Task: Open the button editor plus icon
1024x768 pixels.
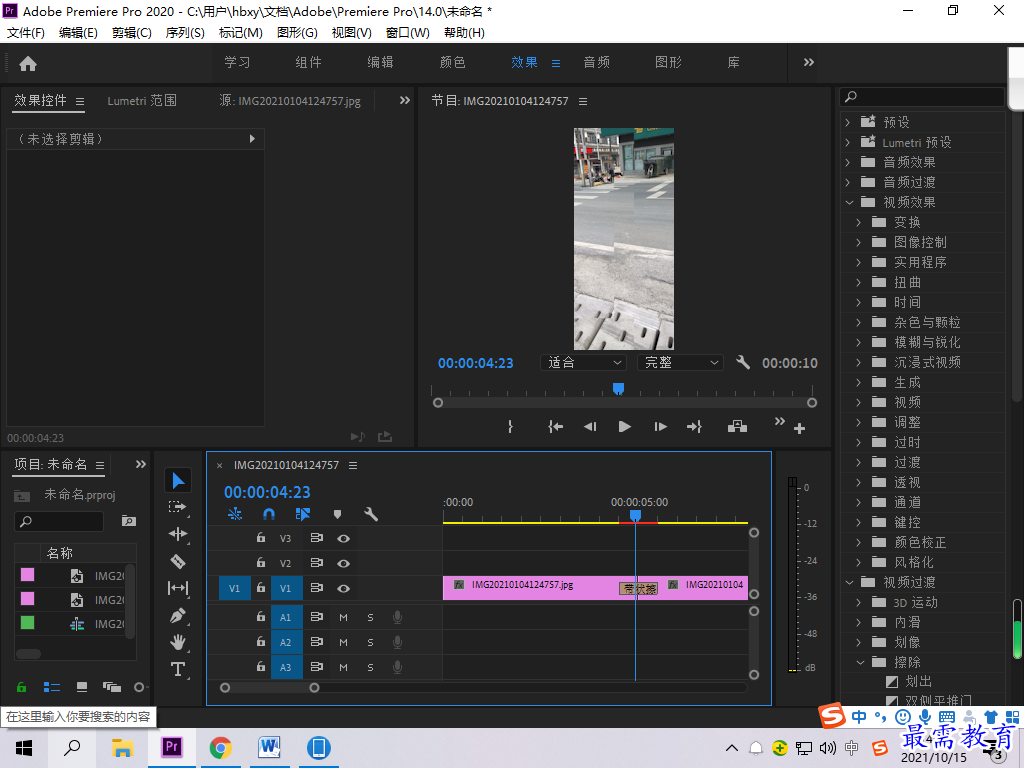Action: [799, 428]
